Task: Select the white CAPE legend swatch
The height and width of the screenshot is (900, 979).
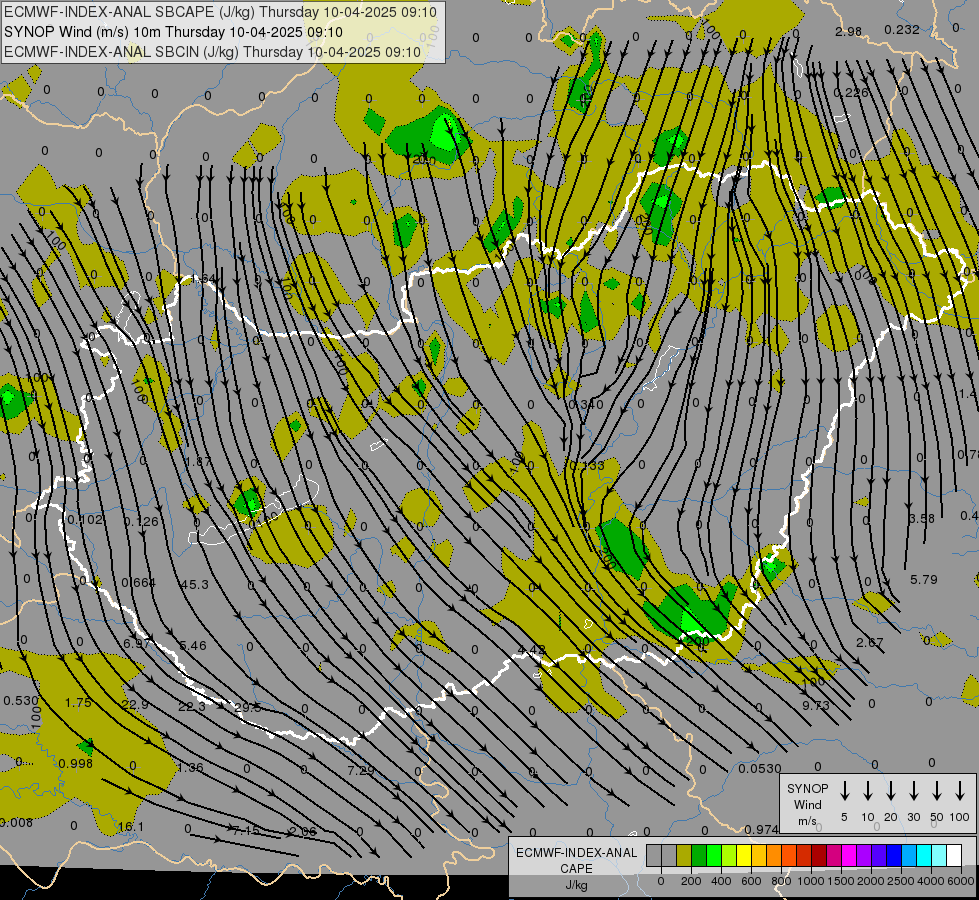Action: (x=953, y=856)
